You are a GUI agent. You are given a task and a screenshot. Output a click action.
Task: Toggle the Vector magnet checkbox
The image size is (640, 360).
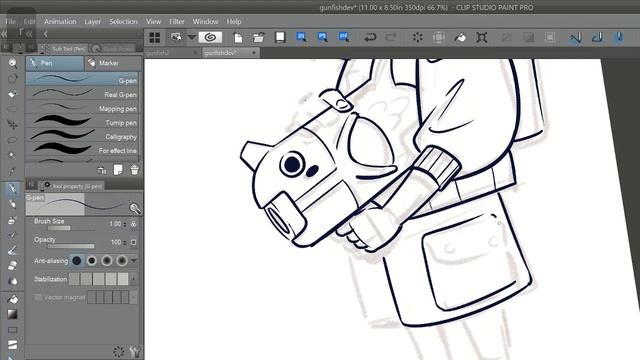(x=38, y=297)
